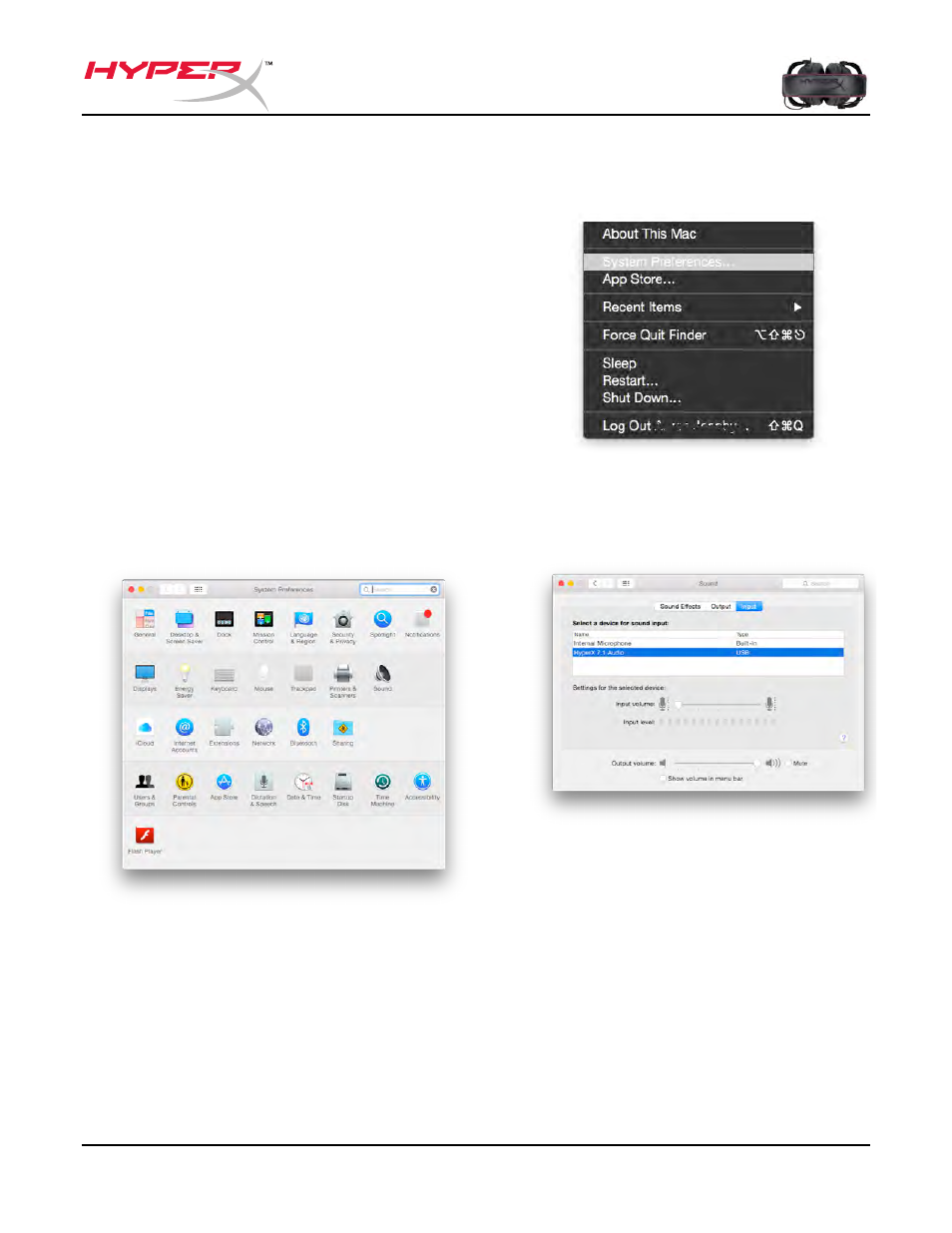The image size is (952, 1233).
Task: Open Date & Time preferences
Action: 303,786
